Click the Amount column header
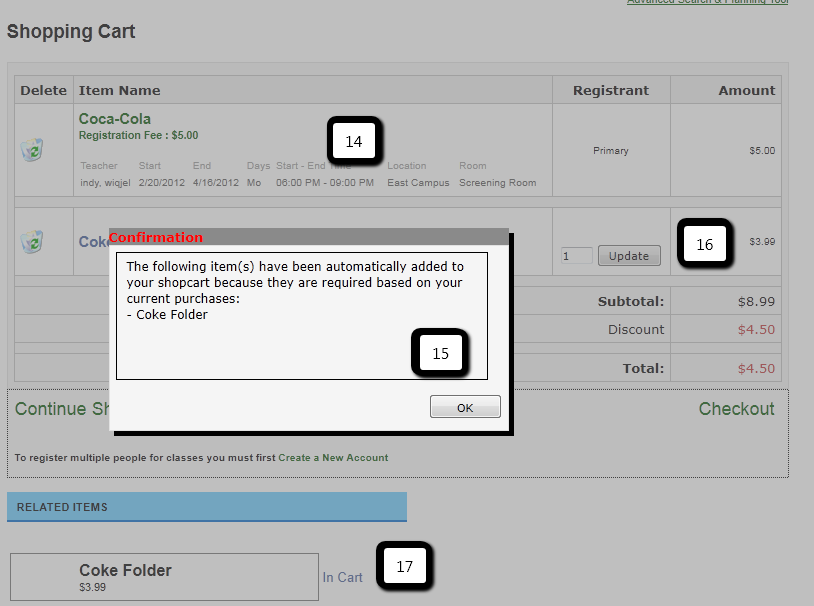This screenshot has height=606, width=814. tap(746, 90)
